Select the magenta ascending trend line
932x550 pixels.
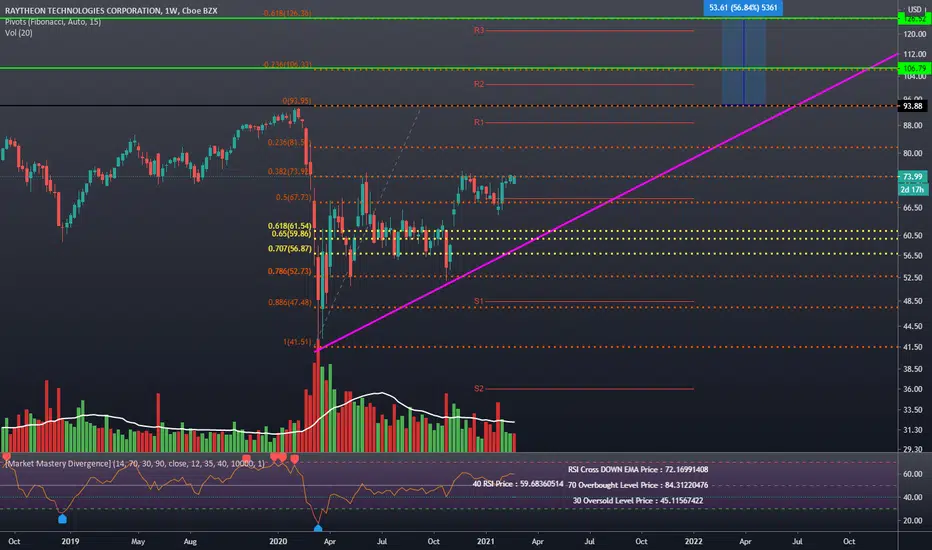[606, 204]
